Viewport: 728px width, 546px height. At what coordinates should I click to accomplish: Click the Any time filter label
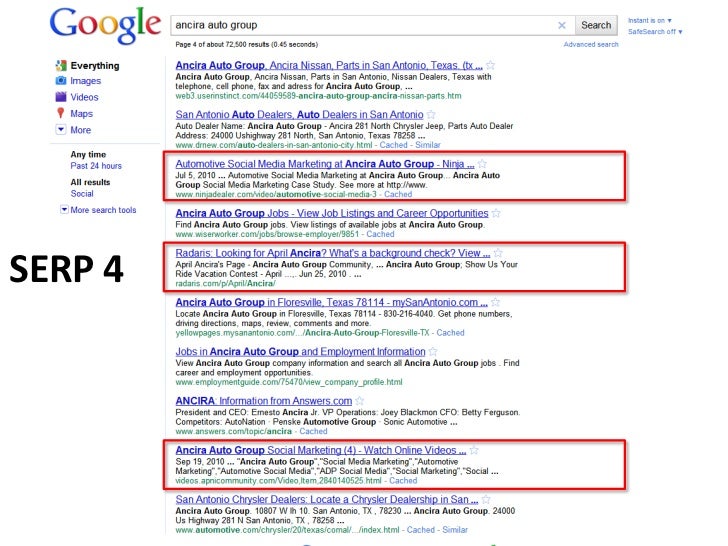tap(88, 154)
